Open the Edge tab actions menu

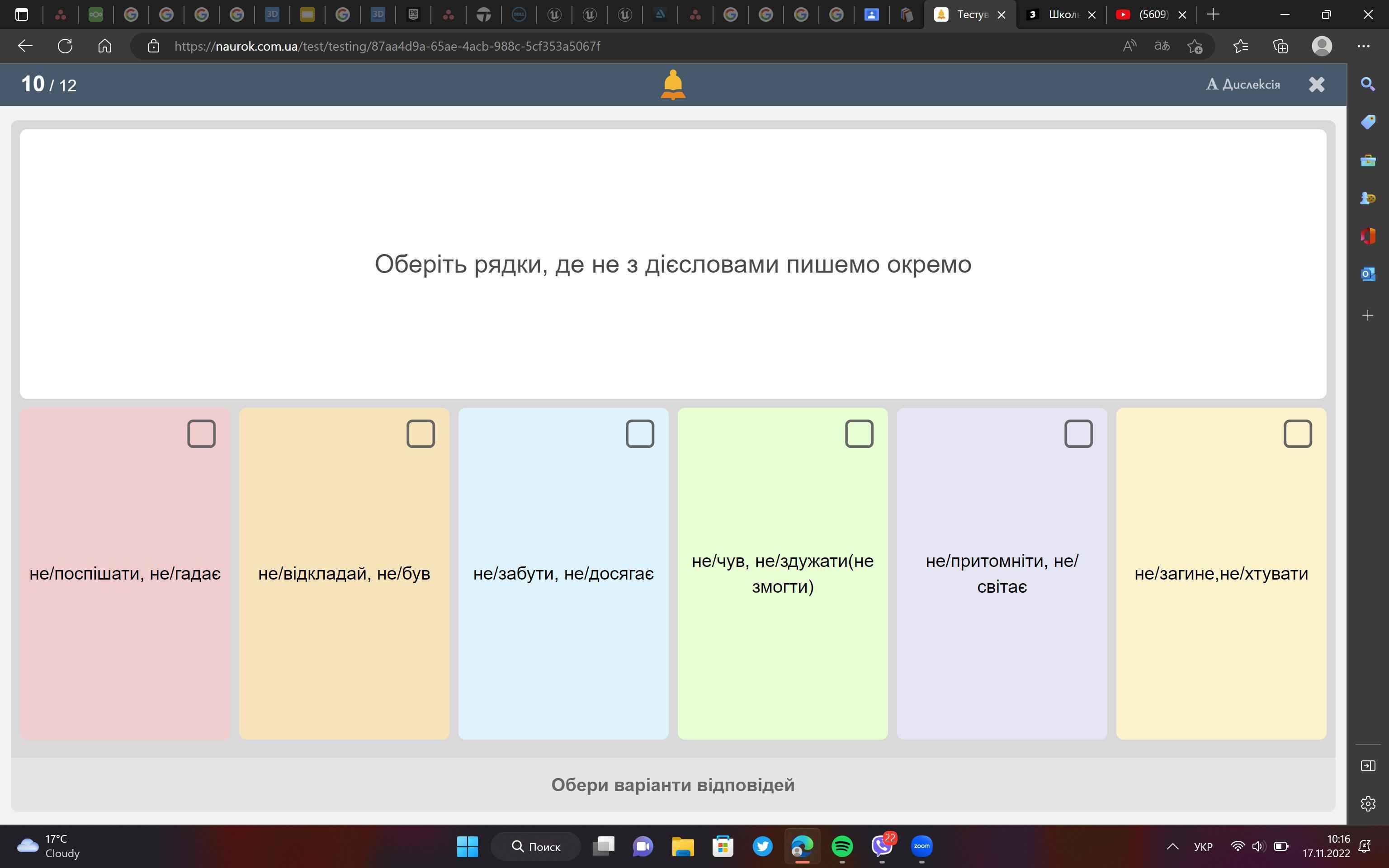click(21, 15)
